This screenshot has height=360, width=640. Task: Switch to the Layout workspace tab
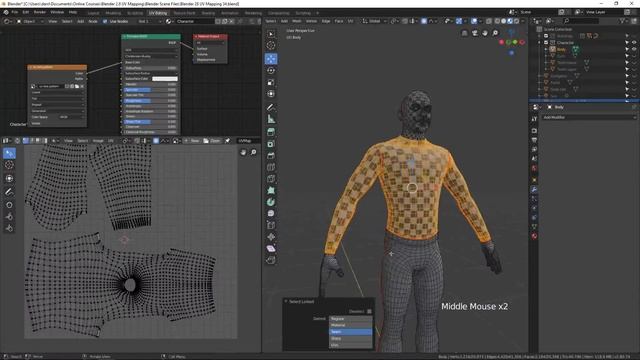[93, 13]
